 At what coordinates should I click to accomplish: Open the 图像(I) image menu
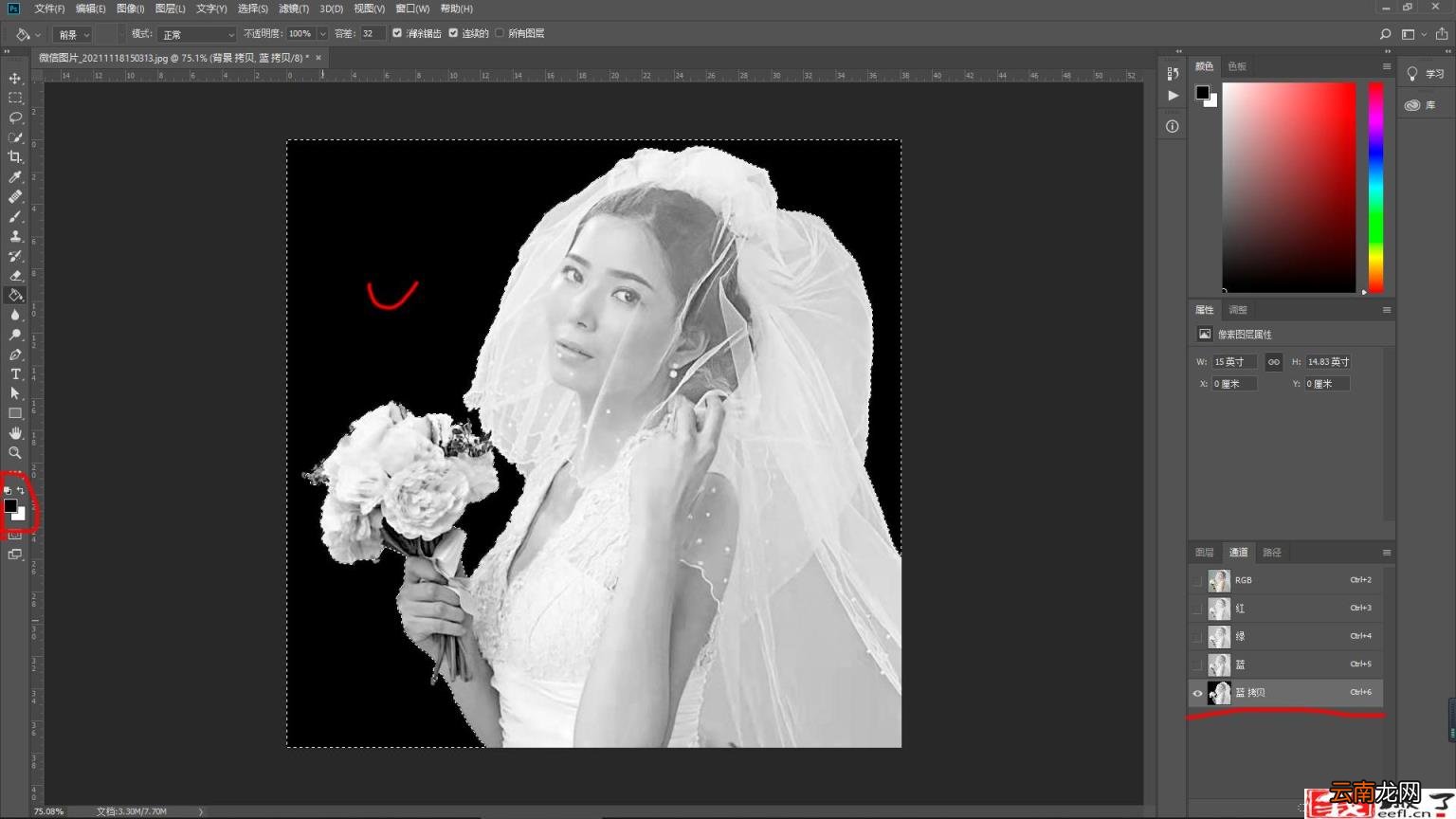131,9
